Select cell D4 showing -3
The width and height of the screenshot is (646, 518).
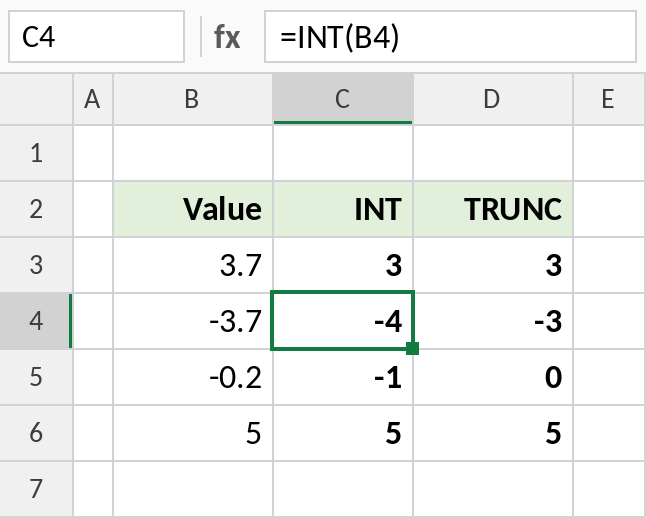tap(493, 321)
